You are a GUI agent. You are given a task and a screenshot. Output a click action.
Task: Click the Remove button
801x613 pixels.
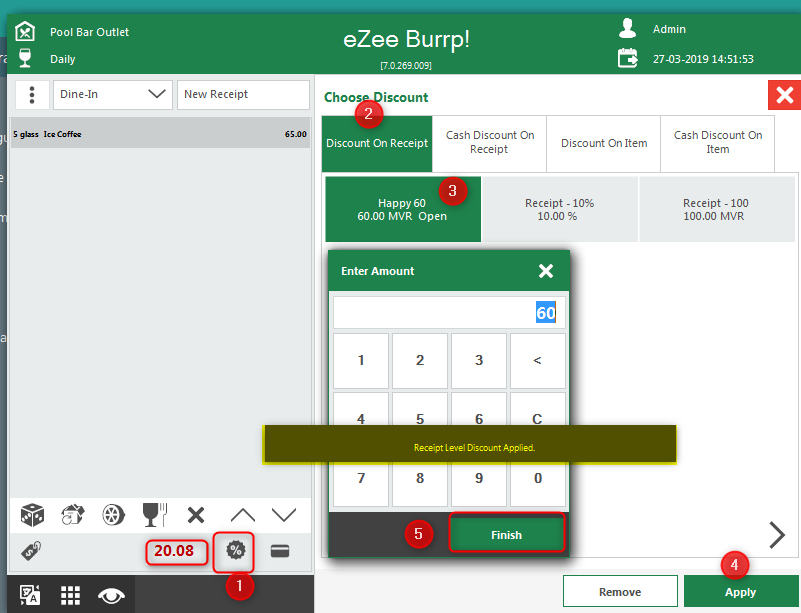[x=620, y=592]
